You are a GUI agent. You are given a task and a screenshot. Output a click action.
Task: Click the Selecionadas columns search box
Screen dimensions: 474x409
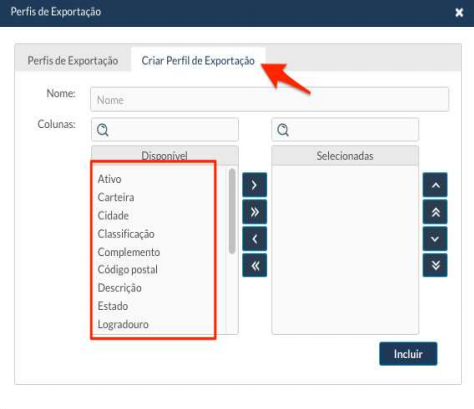345,130
